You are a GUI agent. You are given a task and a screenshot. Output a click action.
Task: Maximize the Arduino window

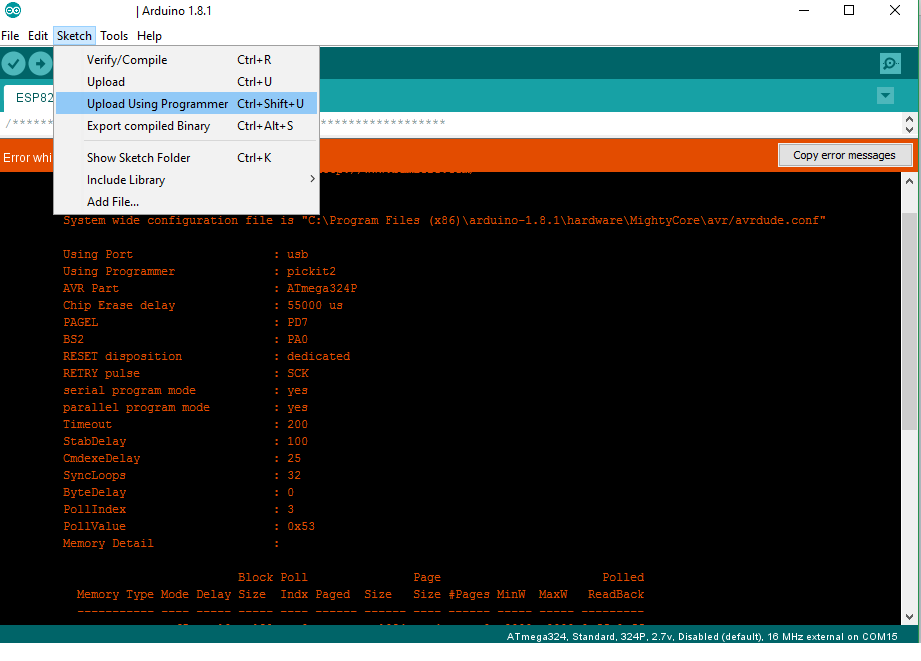click(x=849, y=11)
